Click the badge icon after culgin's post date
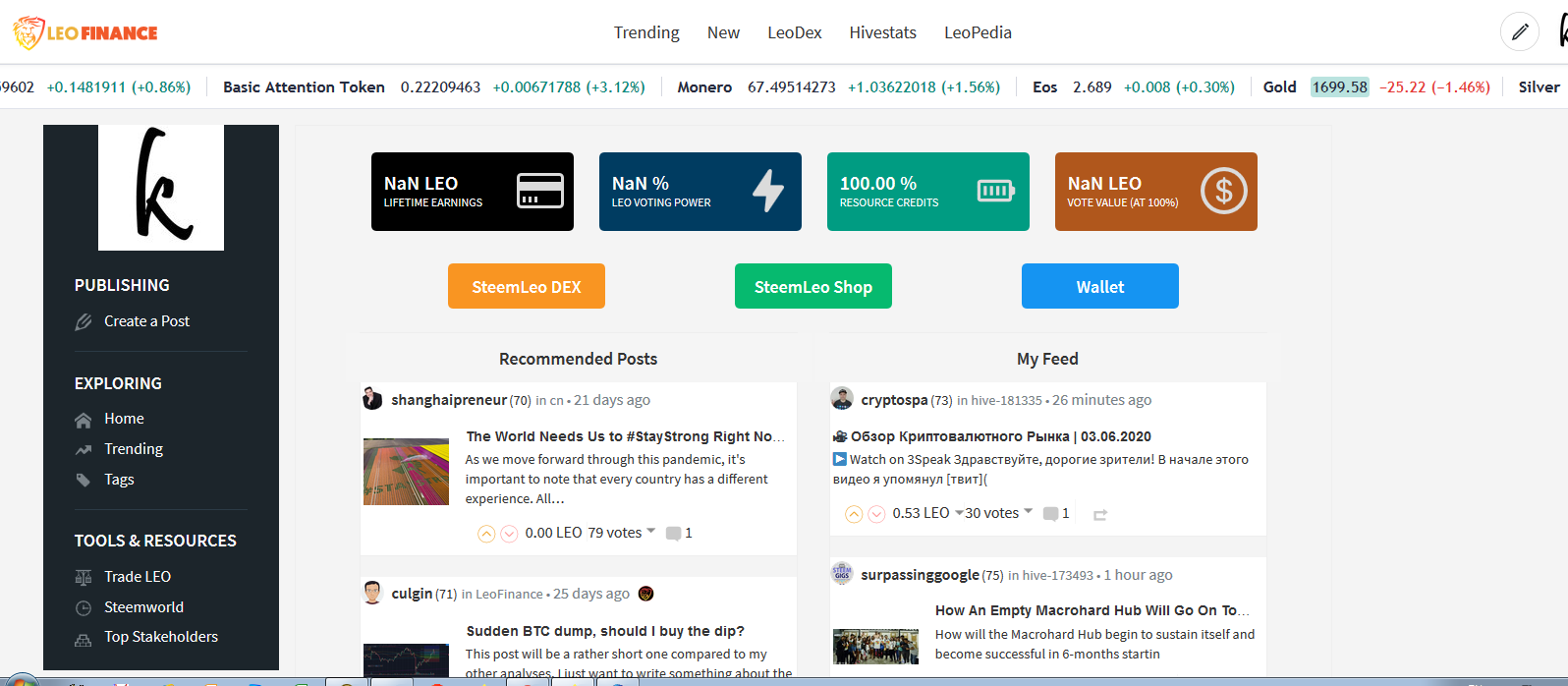This screenshot has width=1568, height=686. 645,594
